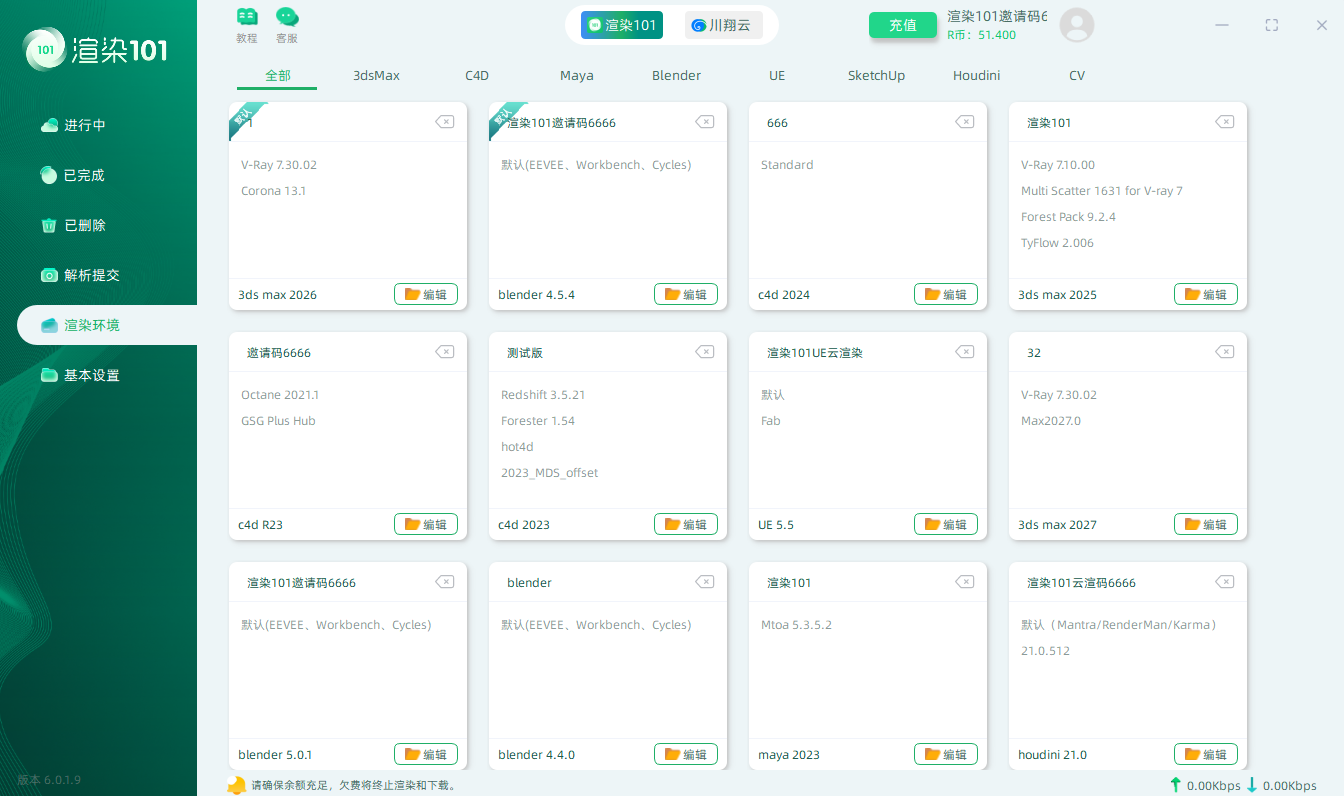Click the Octane 2021.1 entry
This screenshot has height=796, width=1344.
click(280, 395)
